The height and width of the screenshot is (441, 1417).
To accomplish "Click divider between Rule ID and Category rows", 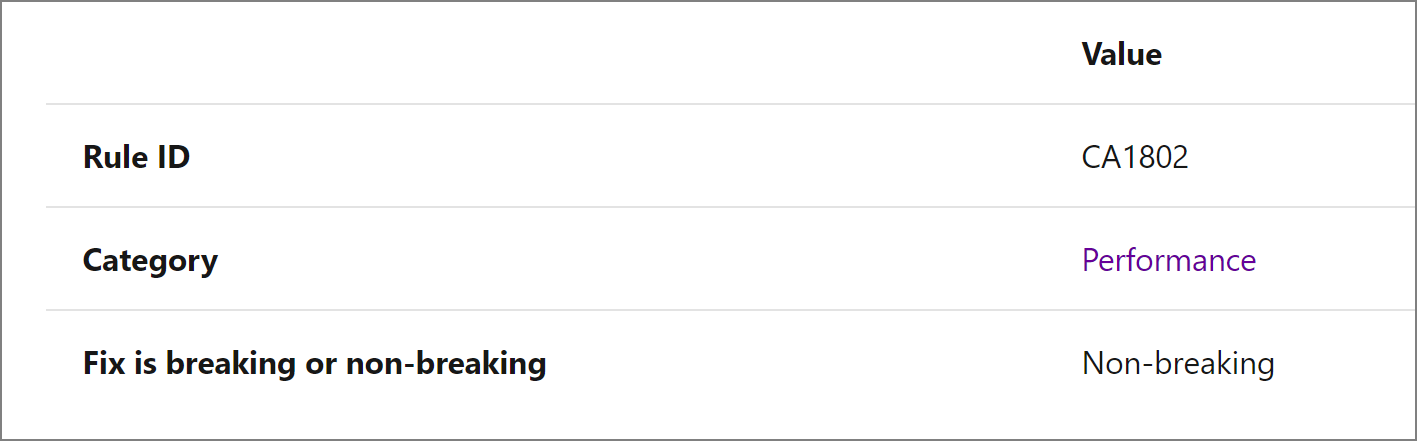I will tap(730, 207).
